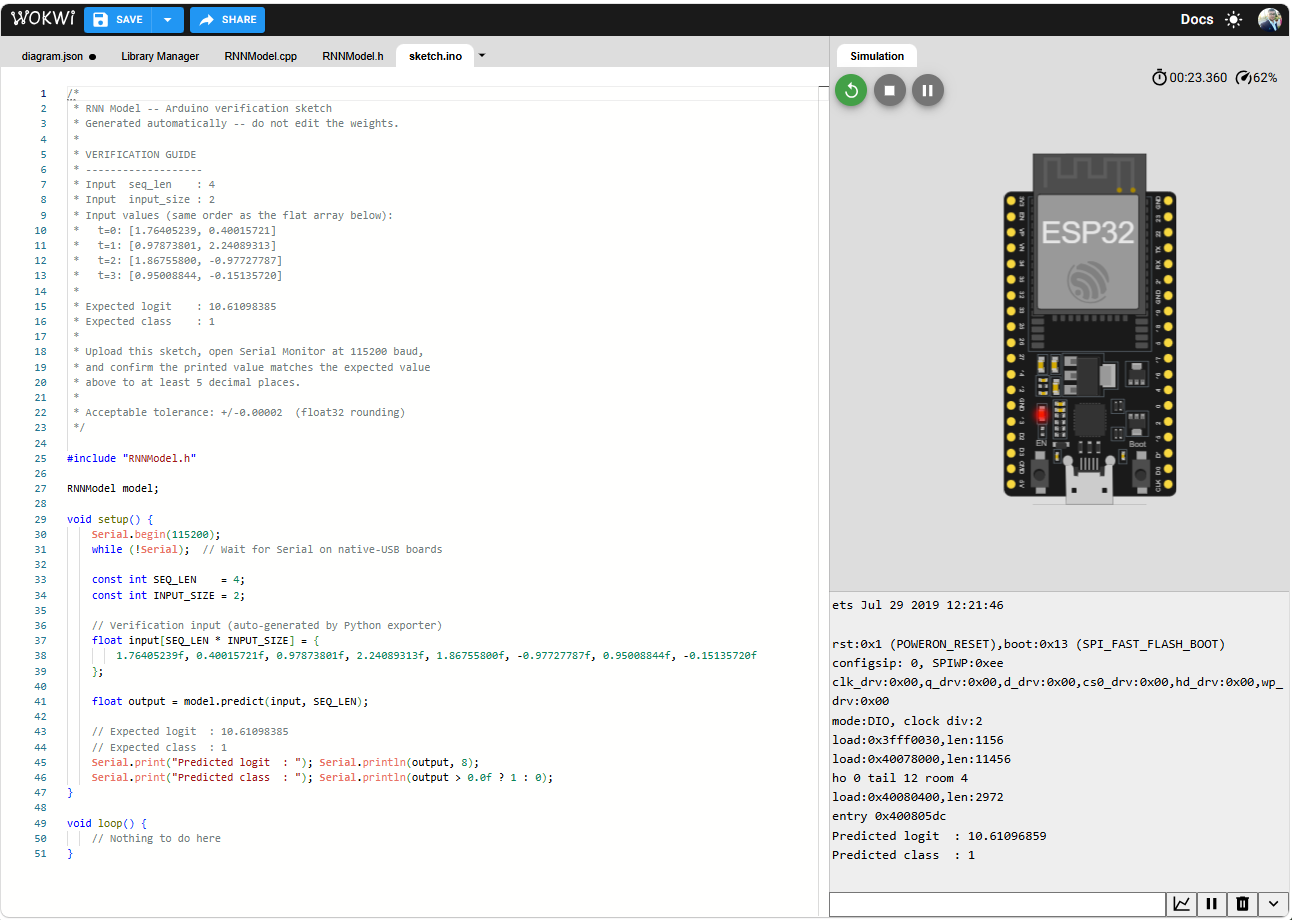Click the "const int SEQ_LEN = 4;" line
The image size is (1292, 920).
pyautogui.click(x=168, y=579)
